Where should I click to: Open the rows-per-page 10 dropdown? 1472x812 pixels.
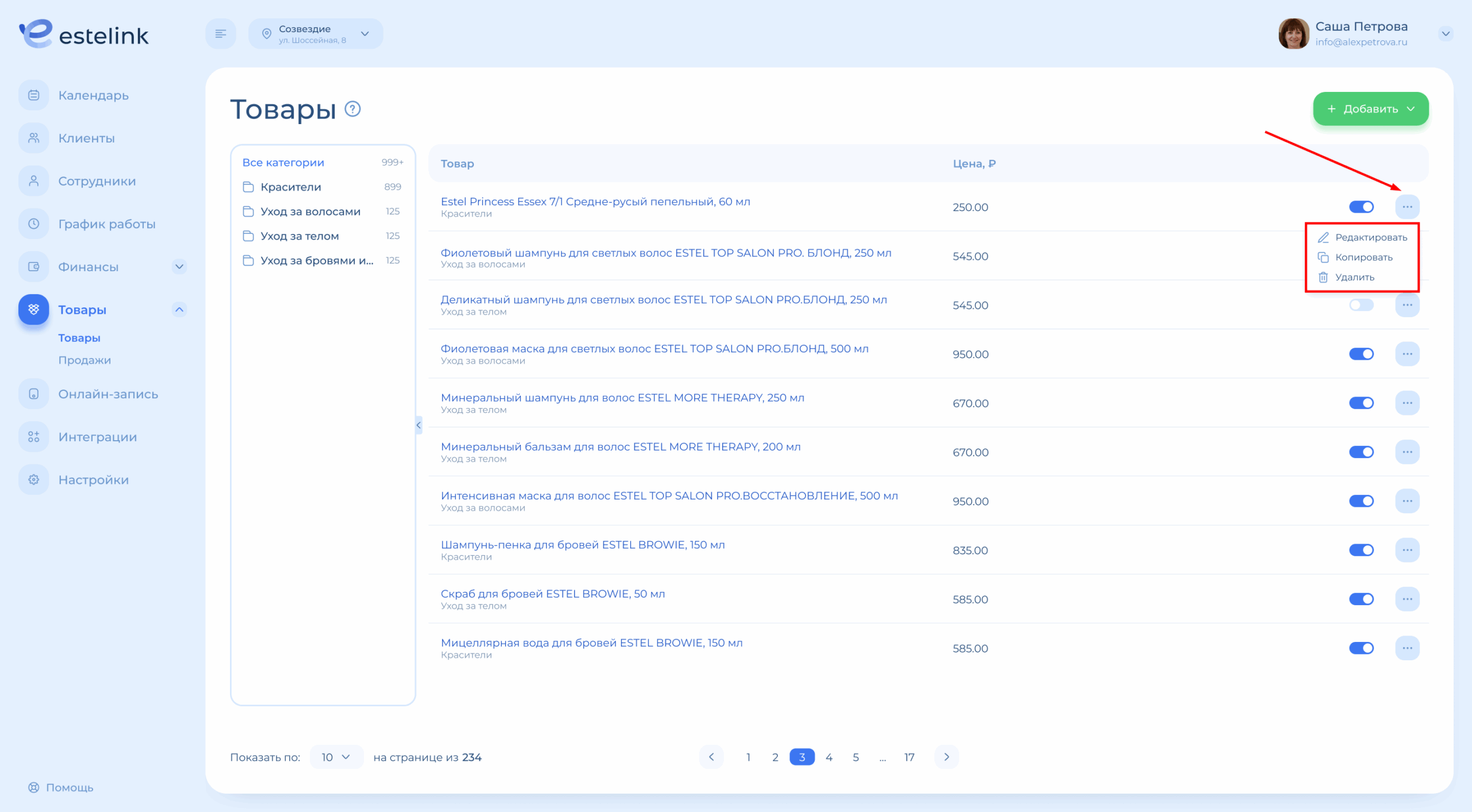click(x=336, y=757)
